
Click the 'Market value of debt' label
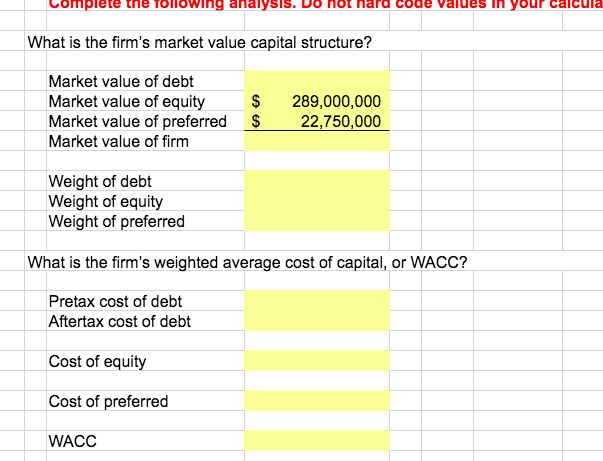click(121, 82)
